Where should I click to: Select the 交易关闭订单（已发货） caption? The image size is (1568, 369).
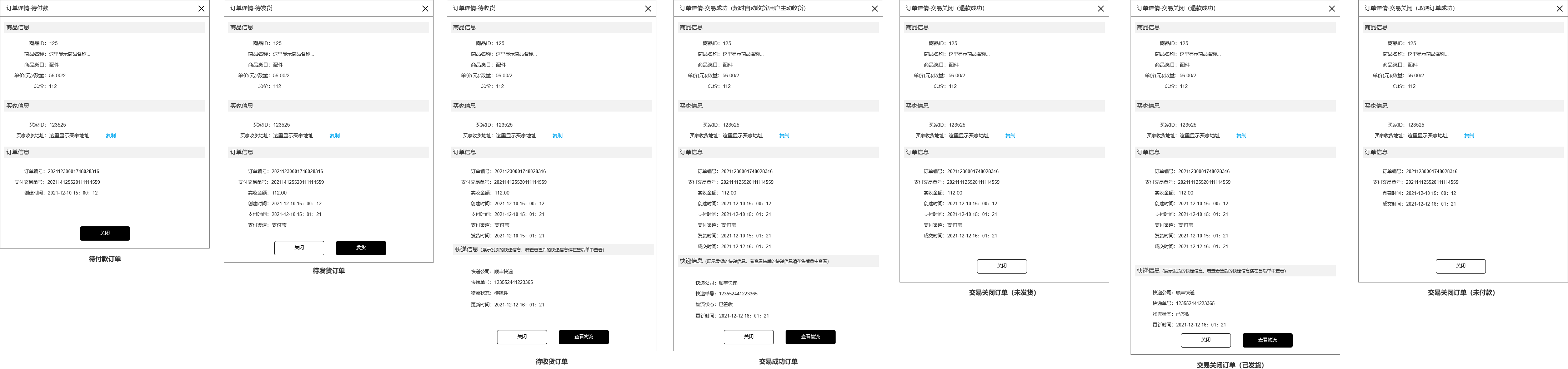pyautogui.click(x=1231, y=365)
